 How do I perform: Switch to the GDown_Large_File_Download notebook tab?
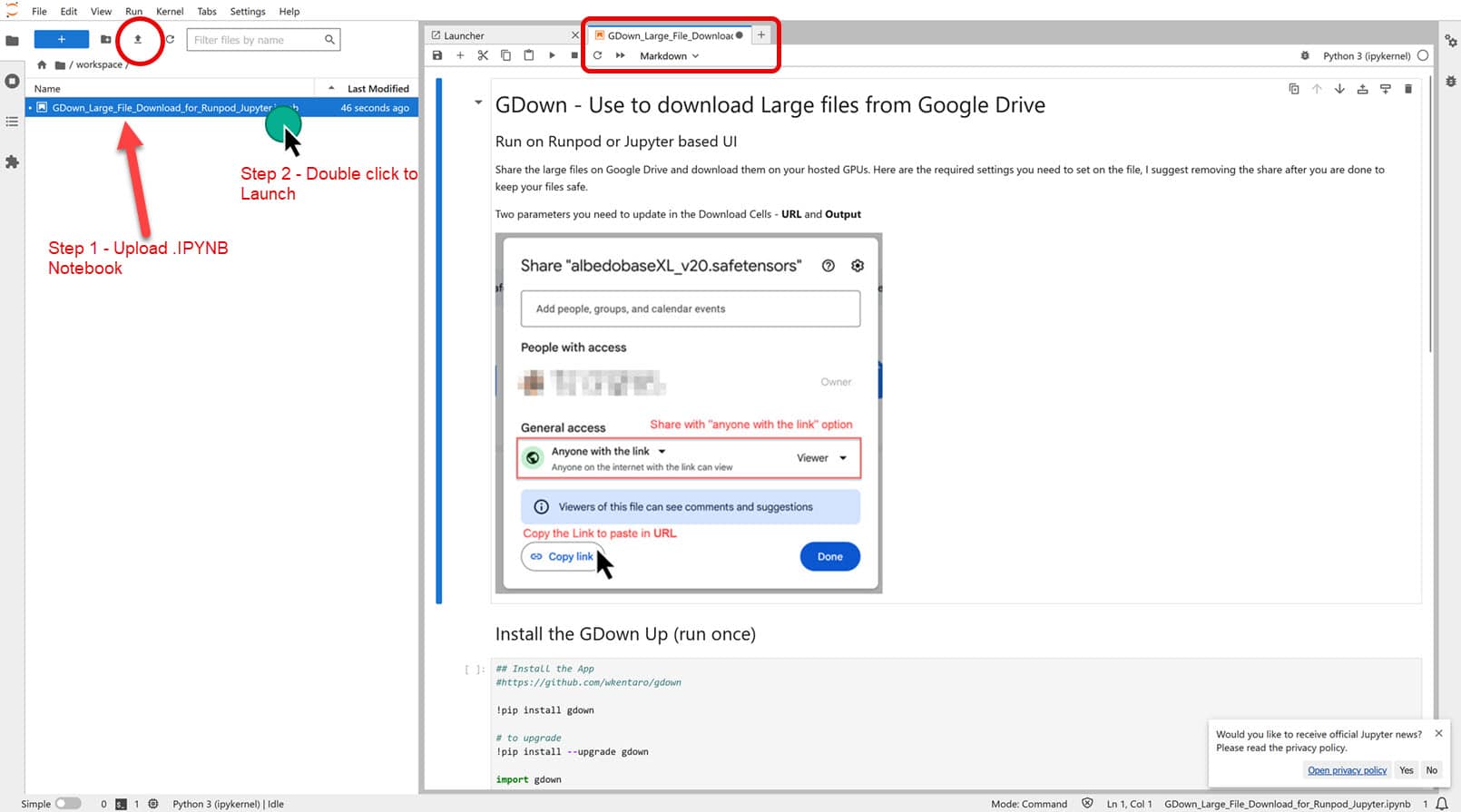(x=669, y=35)
